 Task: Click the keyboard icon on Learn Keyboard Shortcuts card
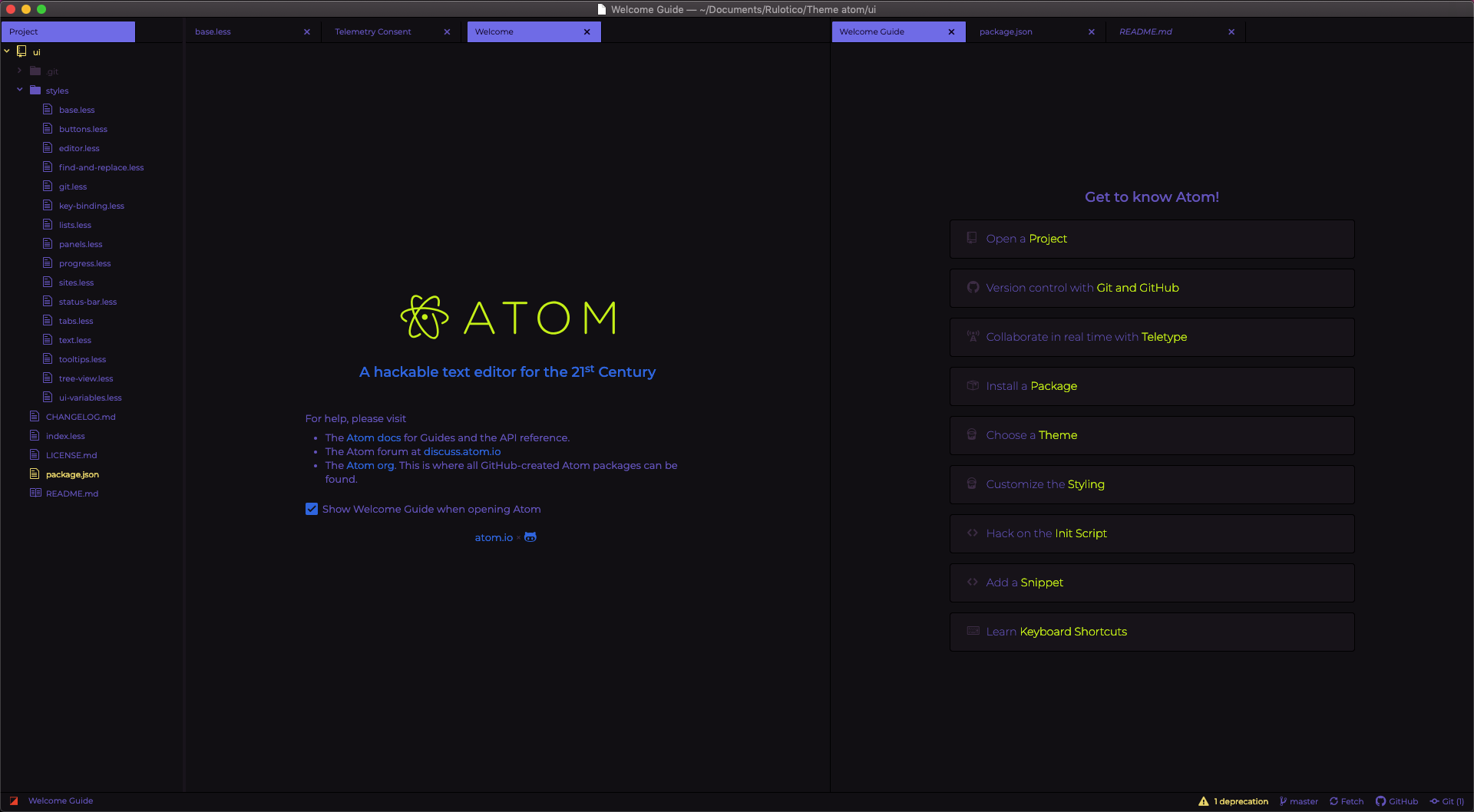pos(972,631)
